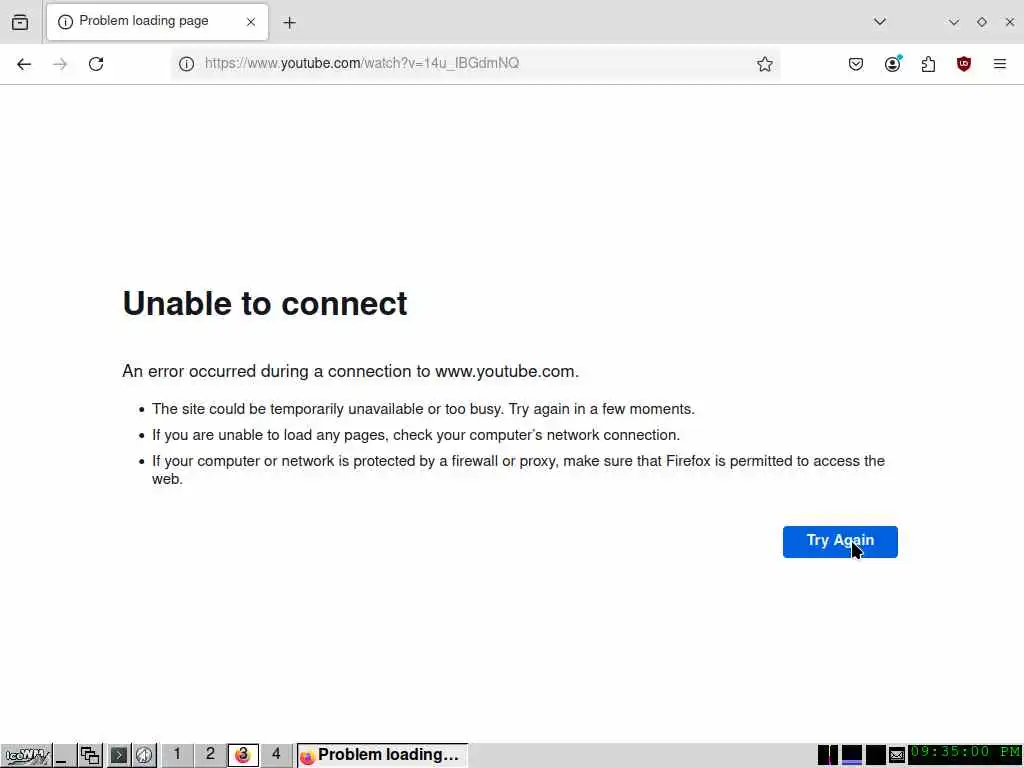The image size is (1024, 768).
Task: Open a new tab with plus
Action: (x=289, y=23)
